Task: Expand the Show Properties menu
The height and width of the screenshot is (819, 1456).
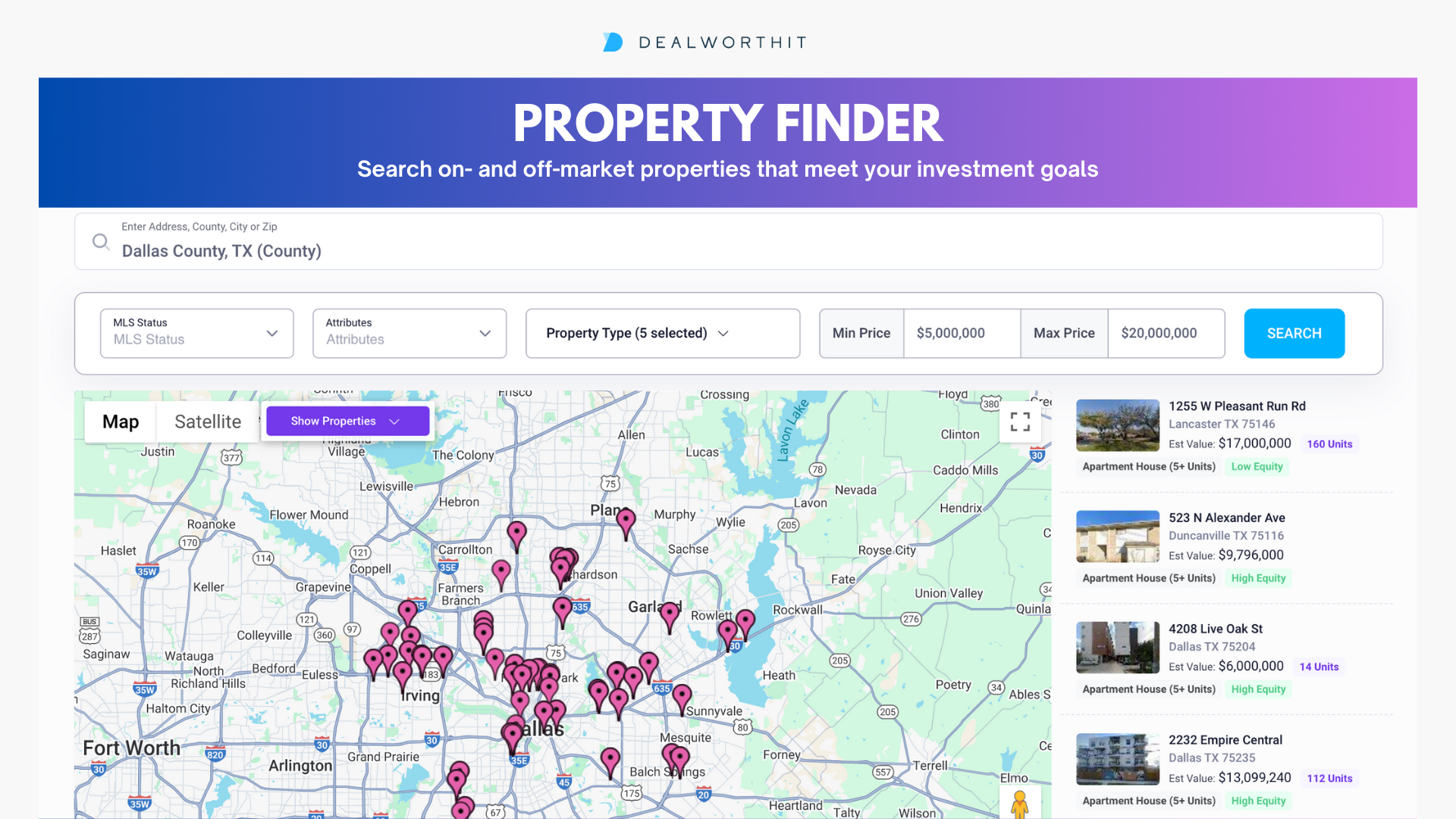Action: 347,421
